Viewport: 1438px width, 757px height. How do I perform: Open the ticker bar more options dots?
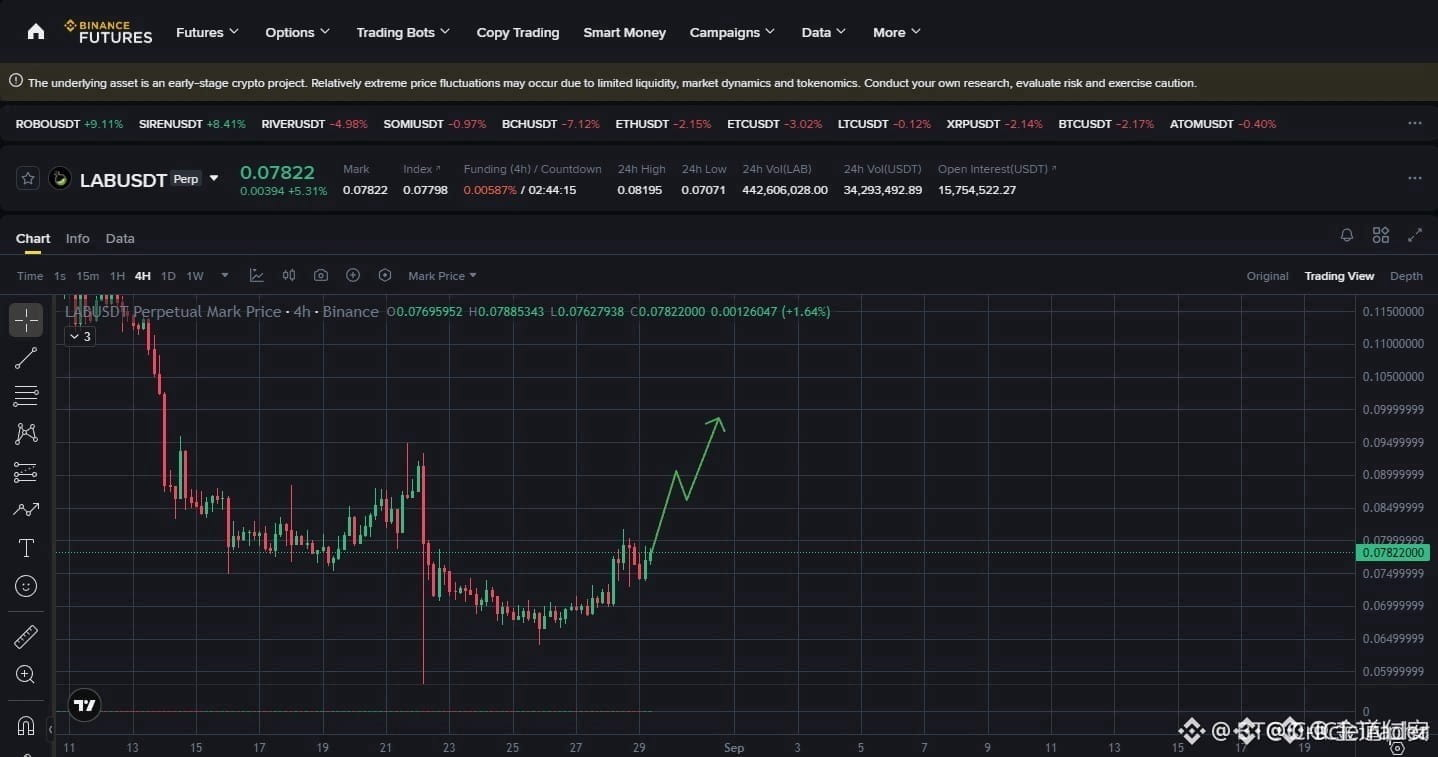pyautogui.click(x=1415, y=123)
